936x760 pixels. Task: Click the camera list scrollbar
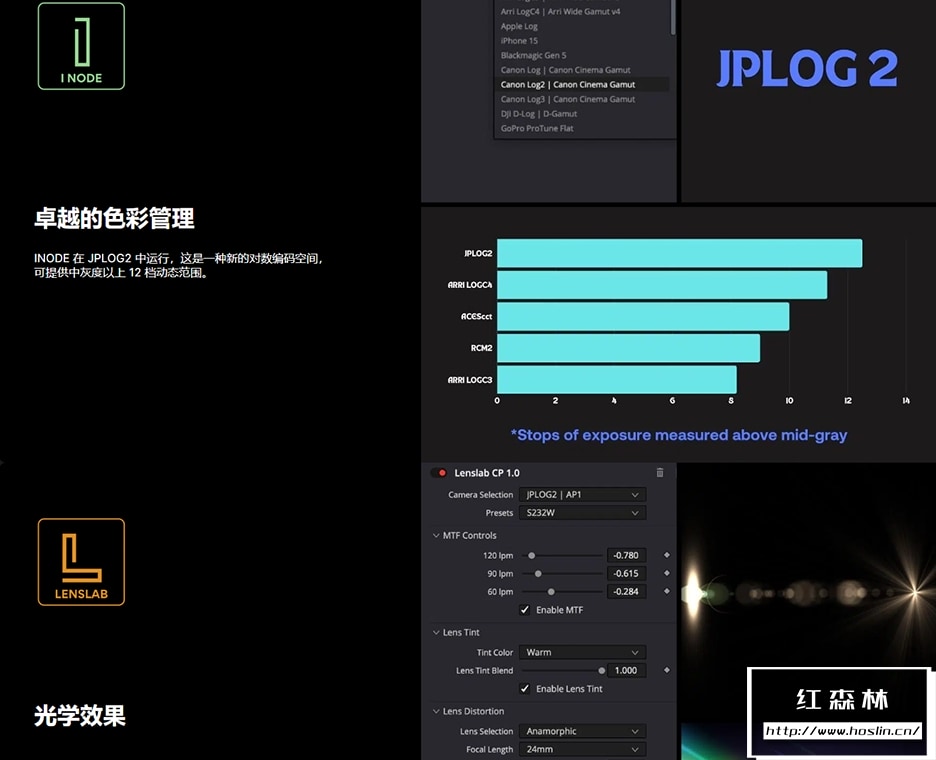(x=673, y=17)
